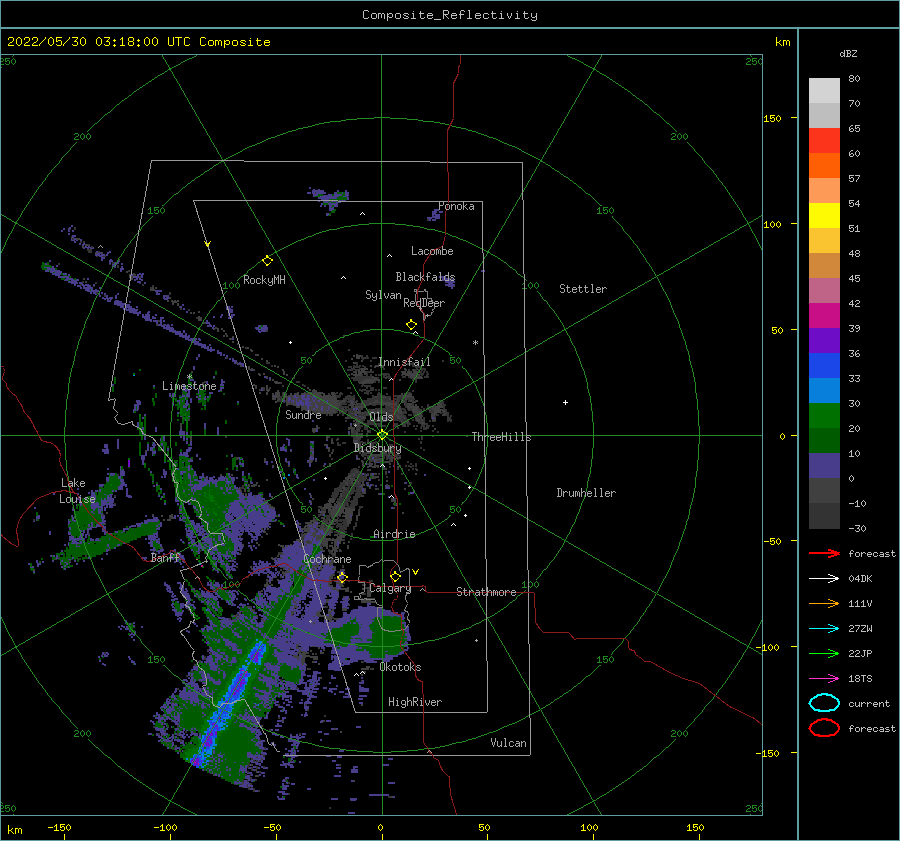
Task: Choose the magenta 18TS arrow symbol
Action: tap(824, 679)
